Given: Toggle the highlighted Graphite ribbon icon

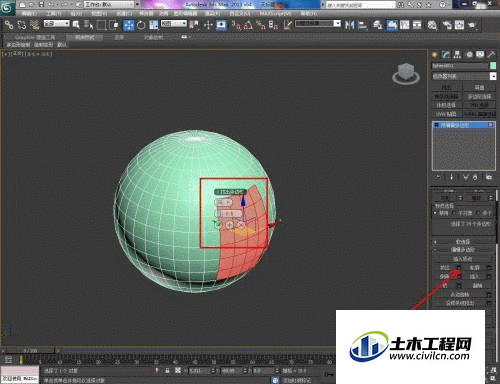Looking at the screenshot, I should point(392,25).
